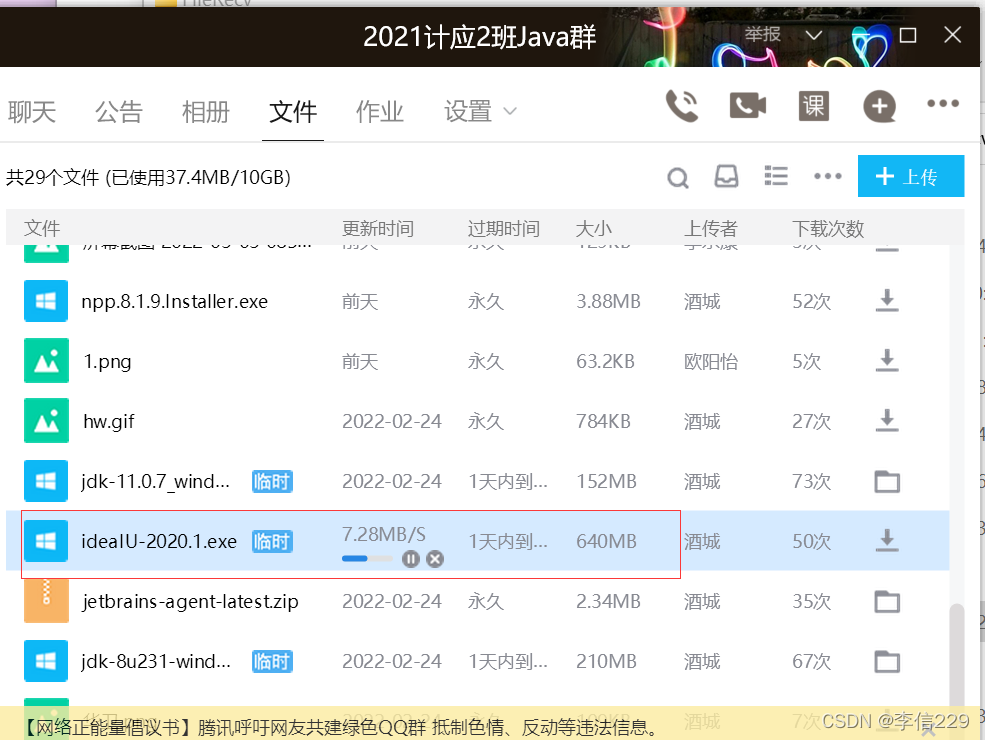Click 临时 tag on jdk-11.0.7_wind row
The image size is (985, 740).
pos(272,482)
